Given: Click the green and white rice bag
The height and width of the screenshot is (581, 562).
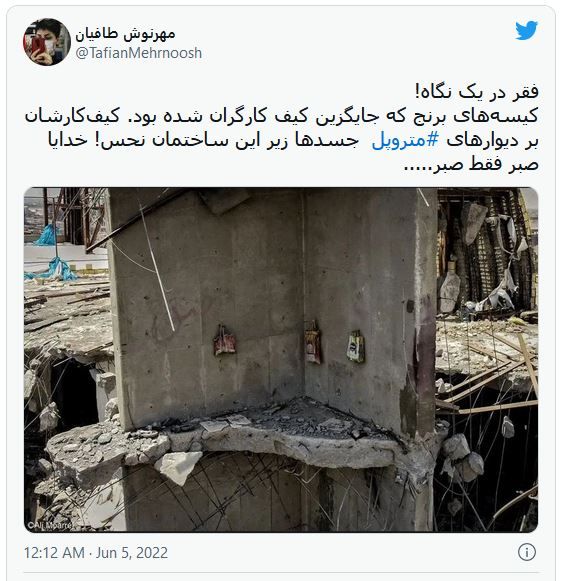Looking at the screenshot, I should [x=356, y=347].
